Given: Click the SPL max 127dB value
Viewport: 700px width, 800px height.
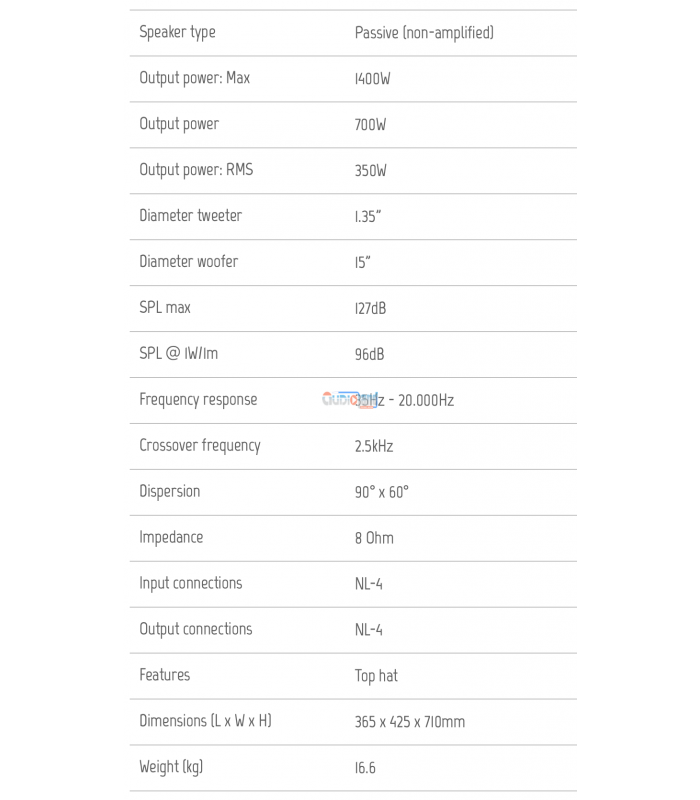Looking at the screenshot, I should (371, 309).
